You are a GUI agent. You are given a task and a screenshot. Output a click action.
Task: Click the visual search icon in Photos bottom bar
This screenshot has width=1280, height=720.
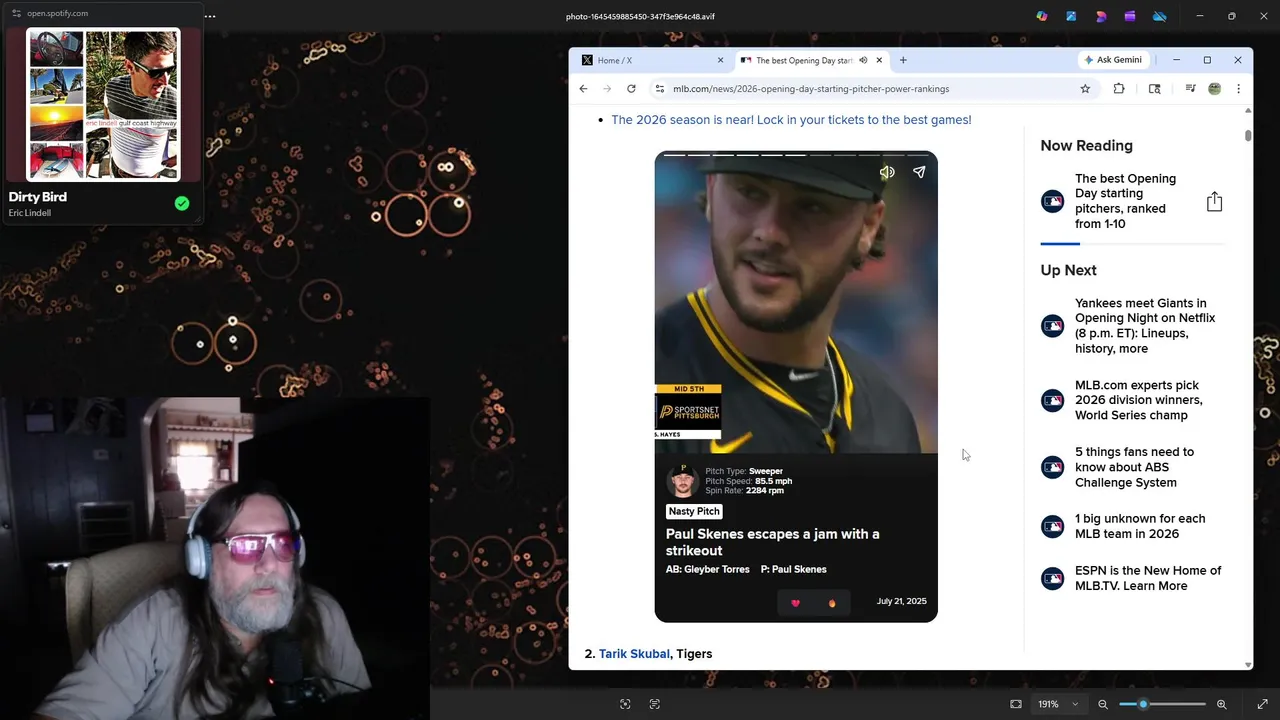625,704
